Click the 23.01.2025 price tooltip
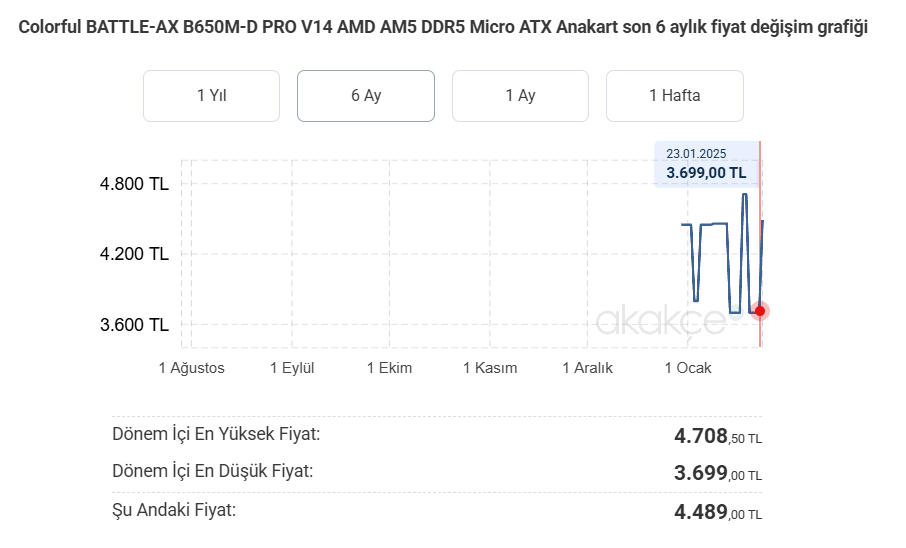This screenshot has width=906, height=548. [x=706, y=164]
